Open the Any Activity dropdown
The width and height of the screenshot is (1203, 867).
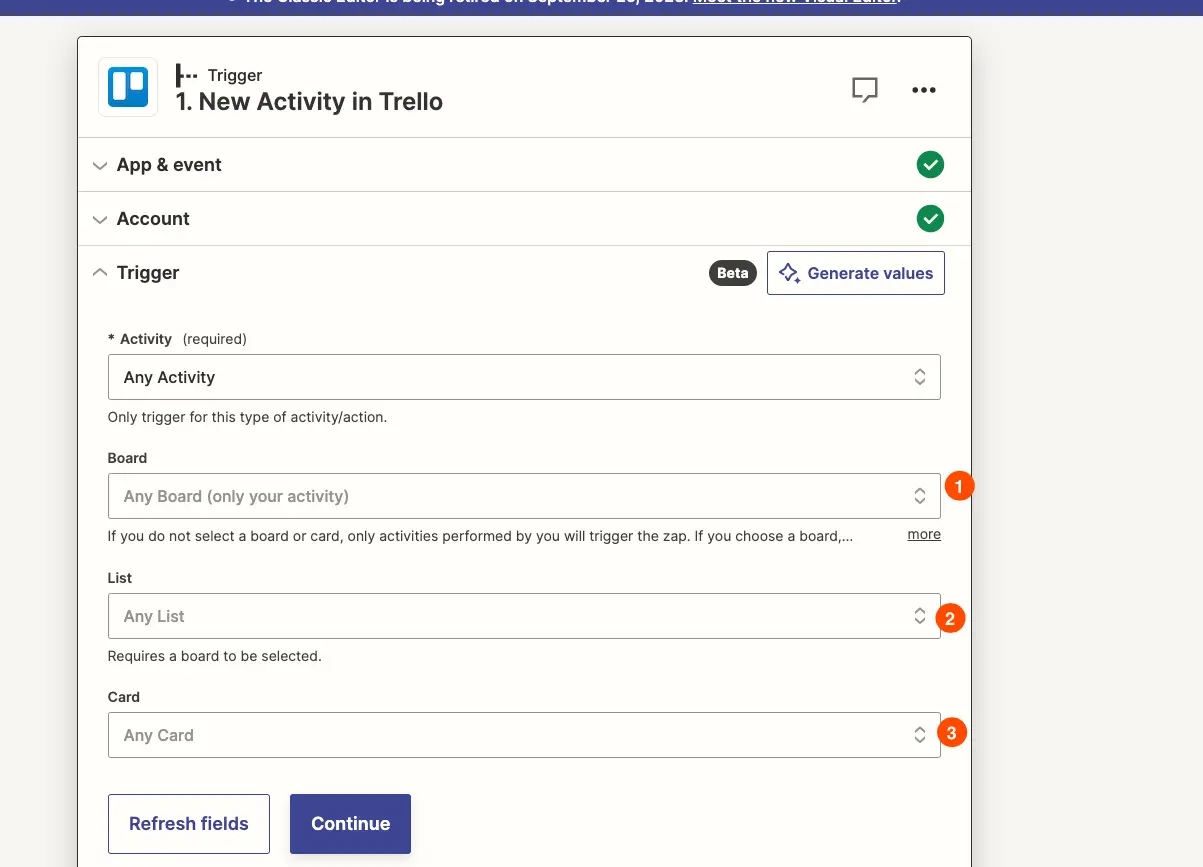pos(524,377)
